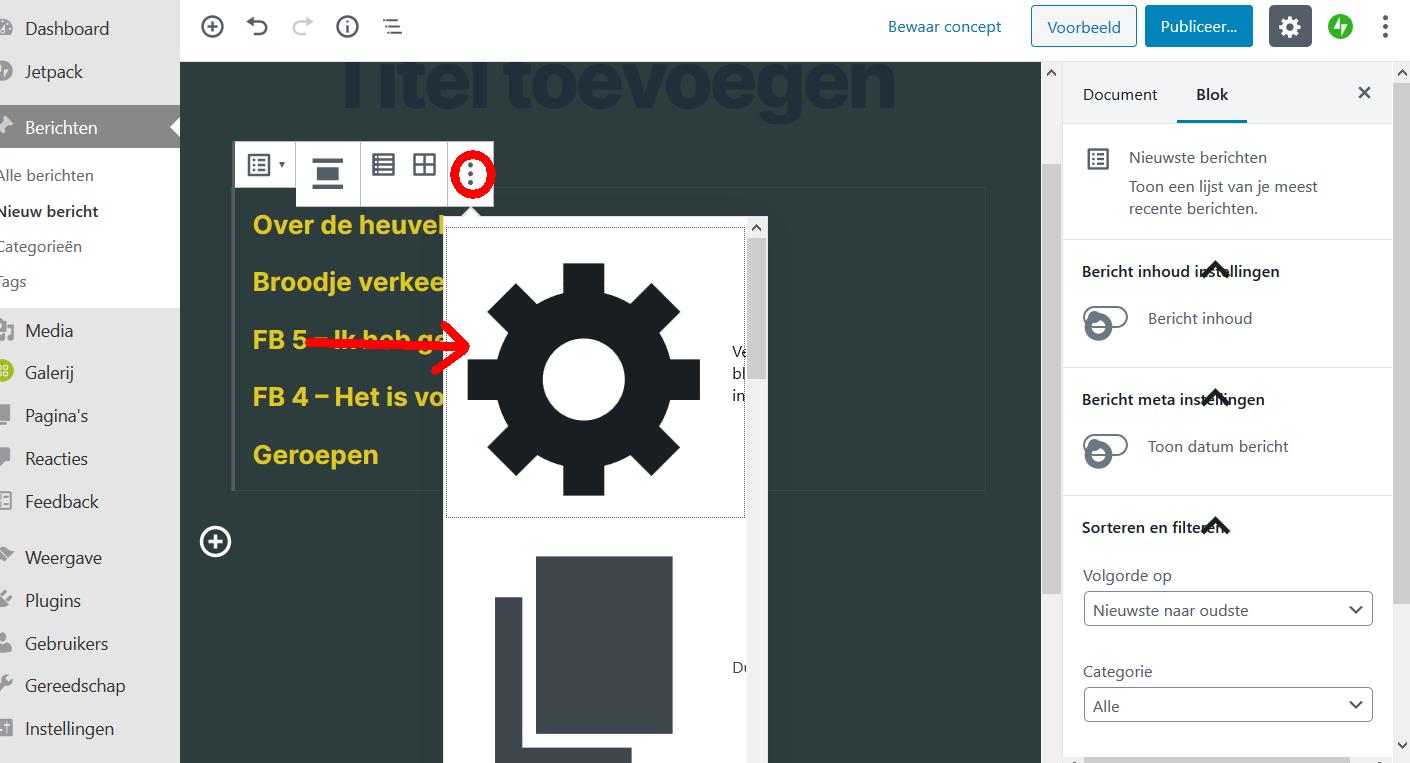This screenshot has width=1410, height=763.
Task: Click the Publiceer button
Action: coord(1198,26)
